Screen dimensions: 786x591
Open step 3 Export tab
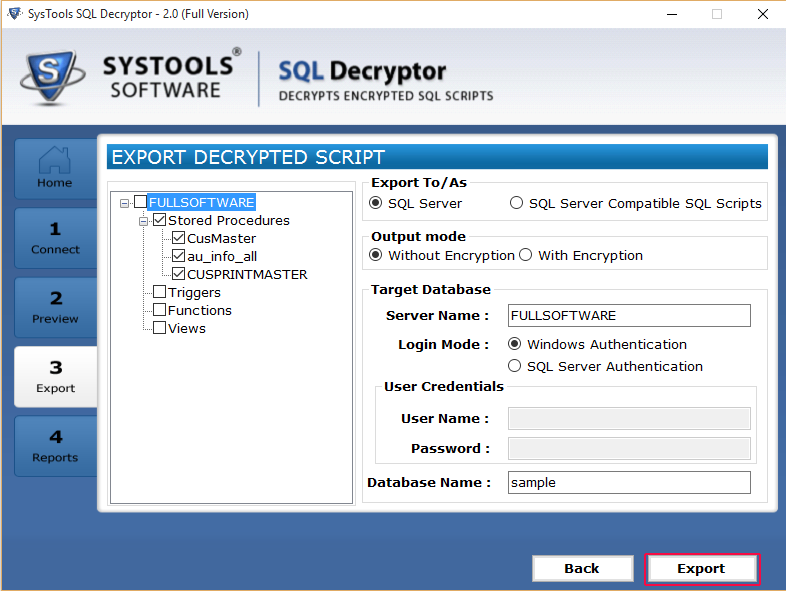pos(55,376)
